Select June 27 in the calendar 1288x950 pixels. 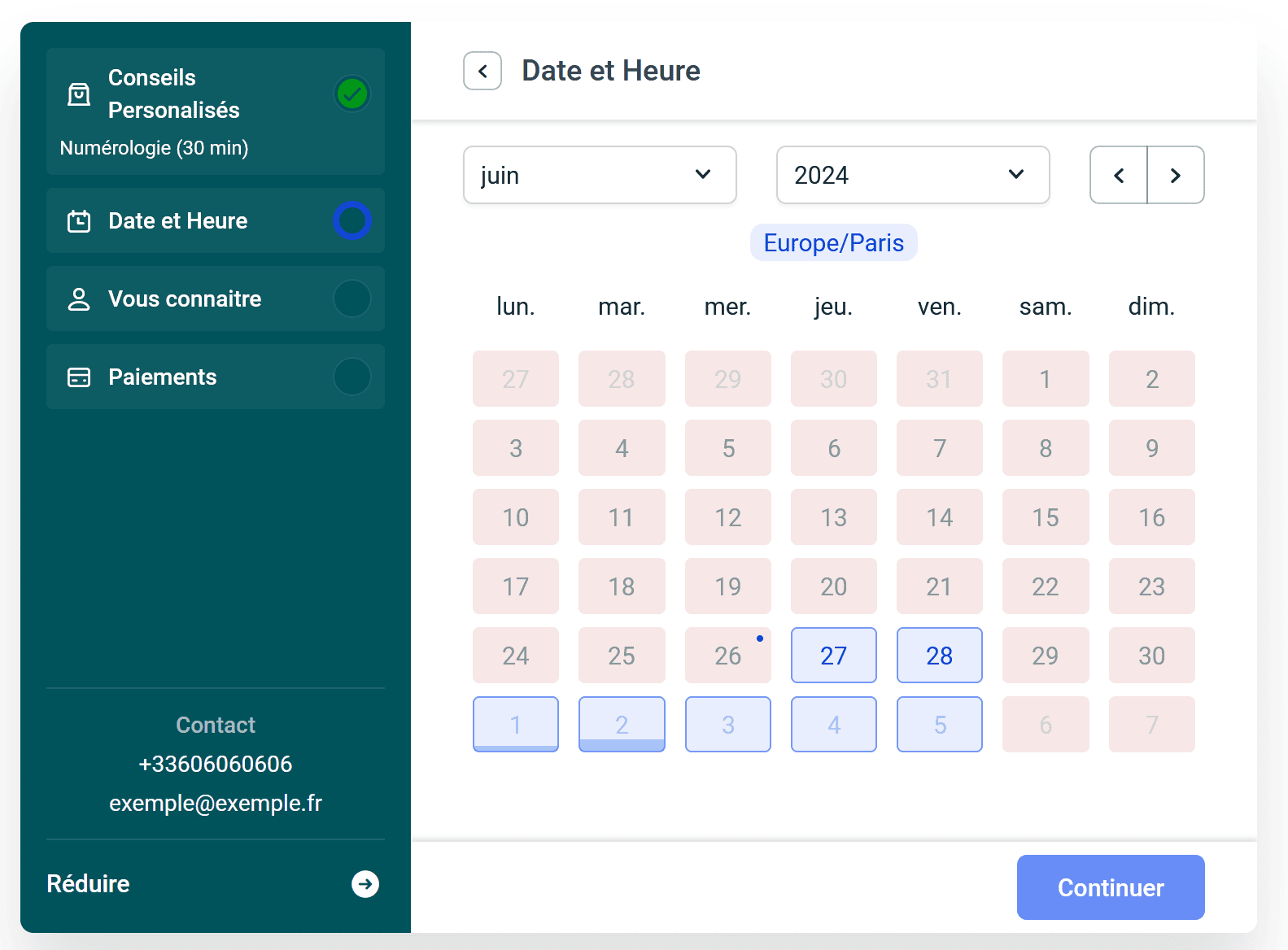834,655
